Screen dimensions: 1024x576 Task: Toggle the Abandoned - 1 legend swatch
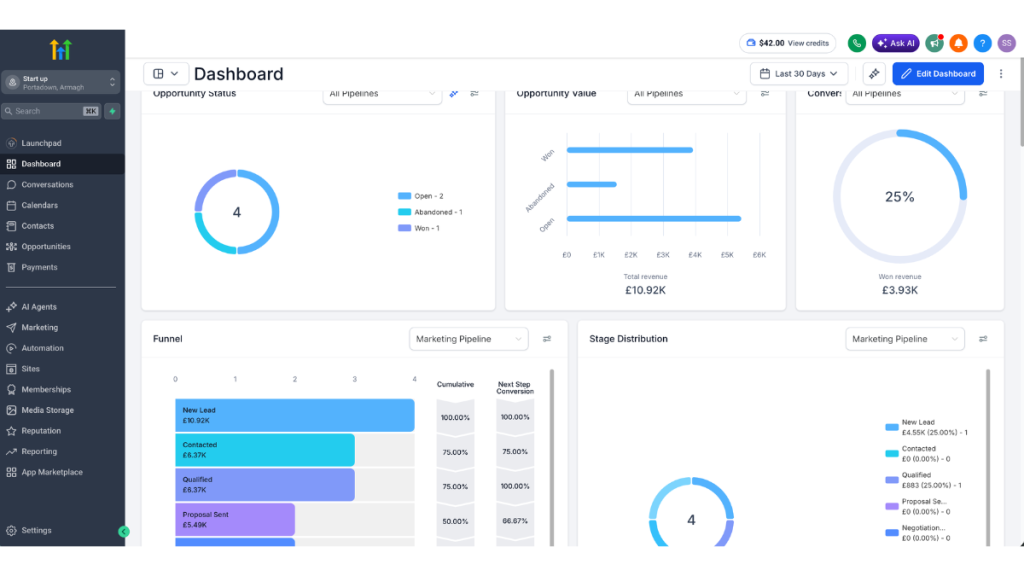click(x=404, y=212)
